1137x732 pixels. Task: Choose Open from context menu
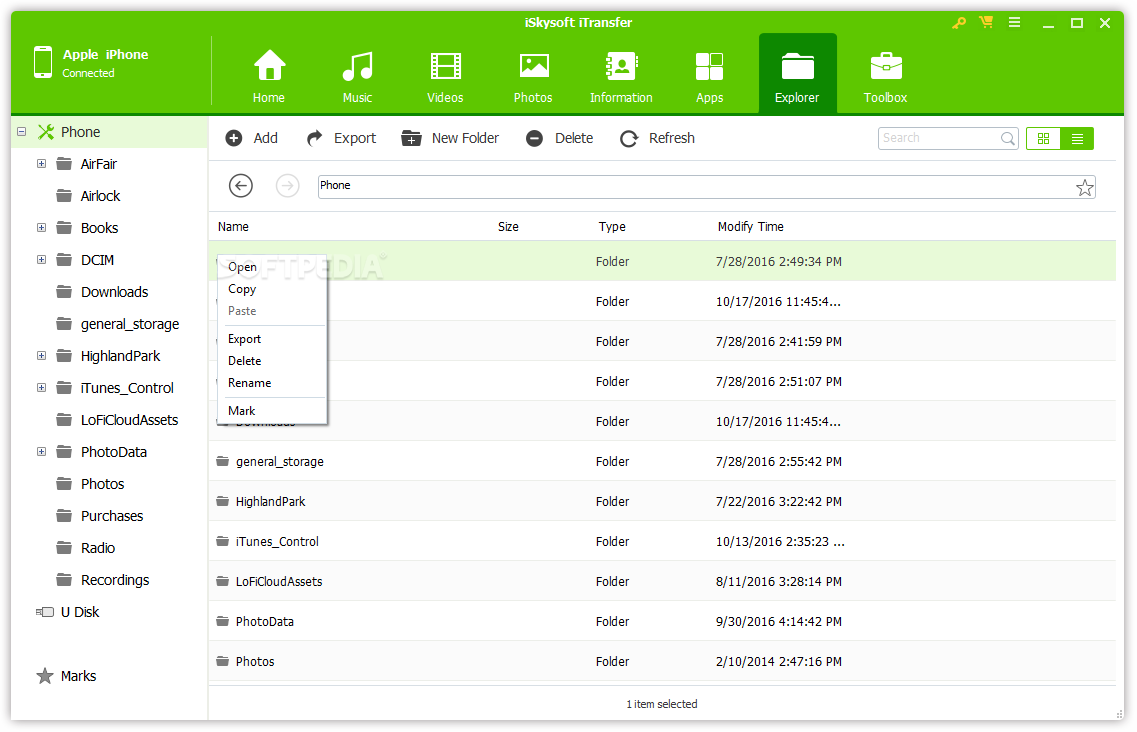pyautogui.click(x=272, y=267)
